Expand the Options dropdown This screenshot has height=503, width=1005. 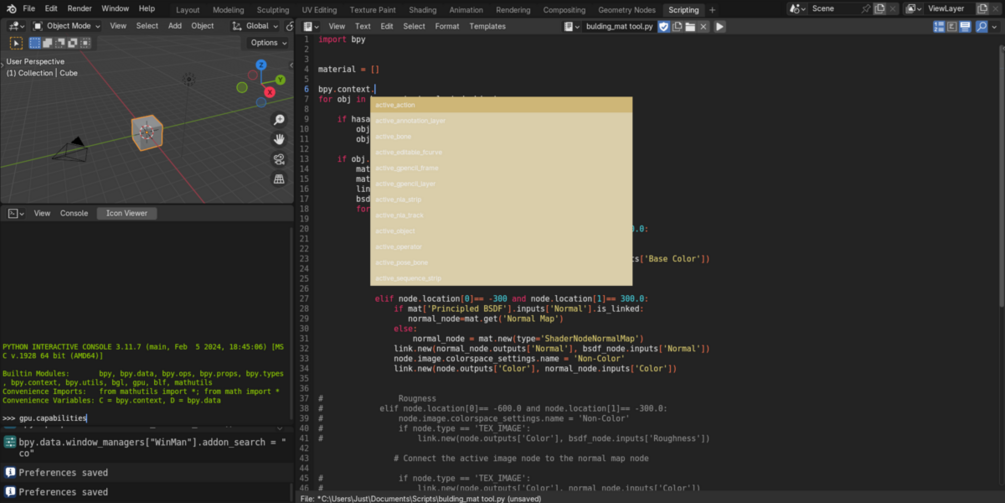coord(269,43)
